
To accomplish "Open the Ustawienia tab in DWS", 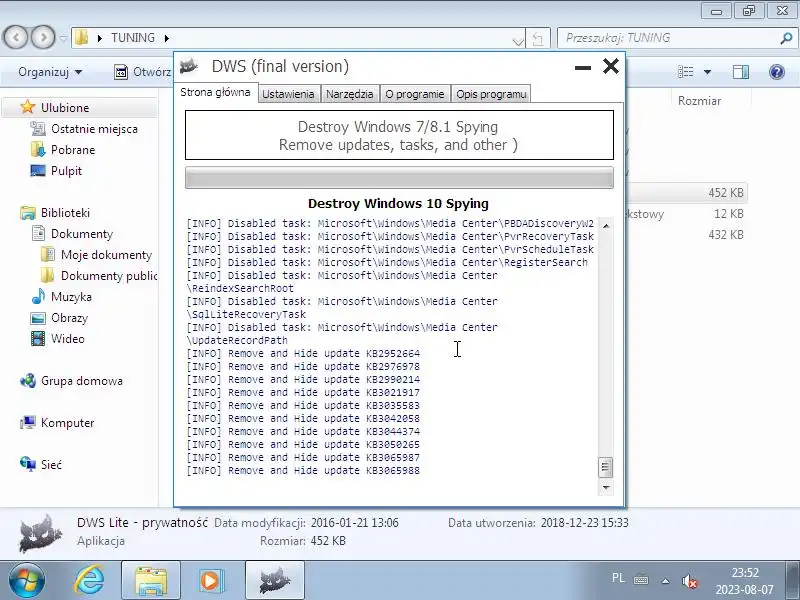I will [289, 94].
